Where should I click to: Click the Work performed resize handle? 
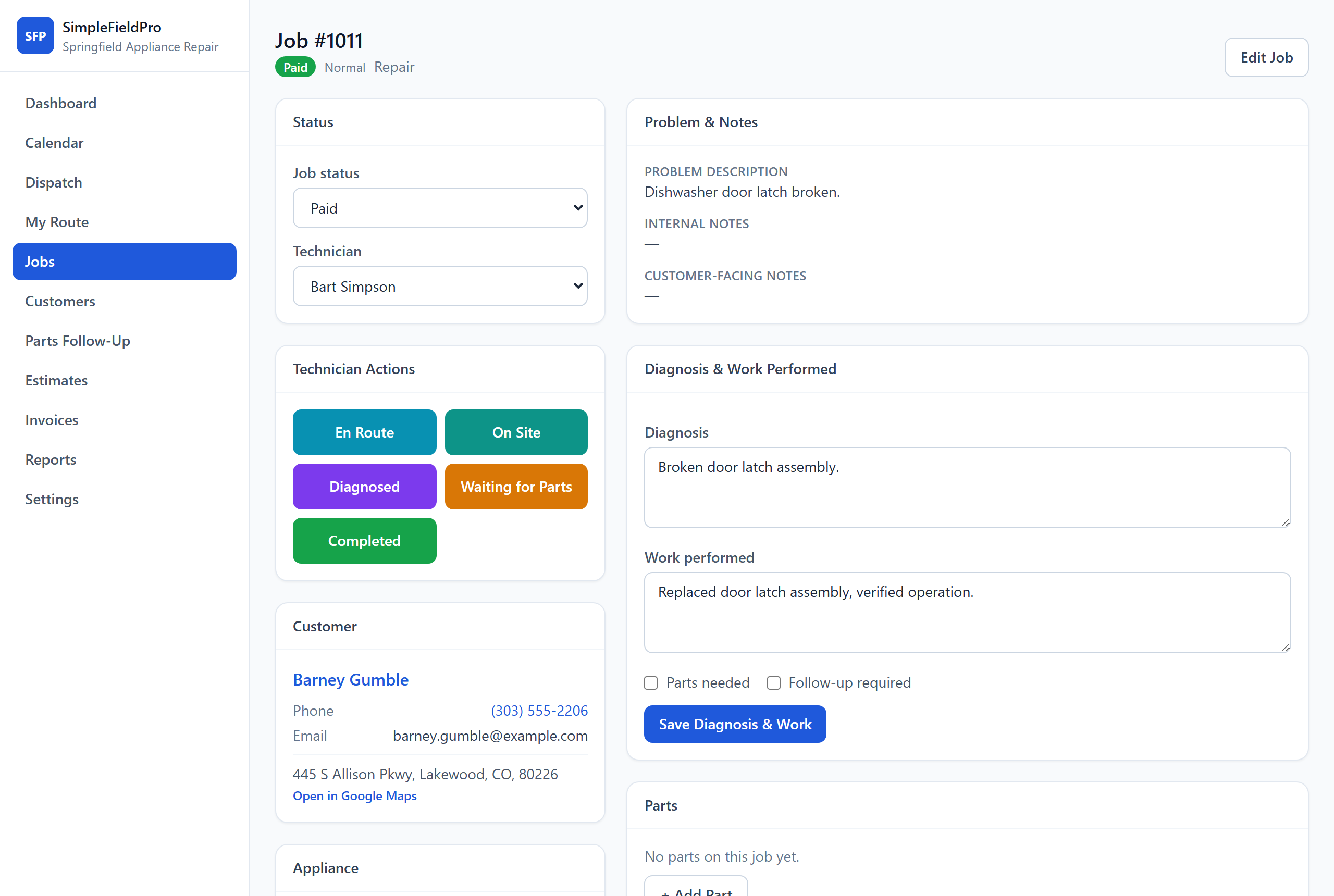(x=1285, y=648)
